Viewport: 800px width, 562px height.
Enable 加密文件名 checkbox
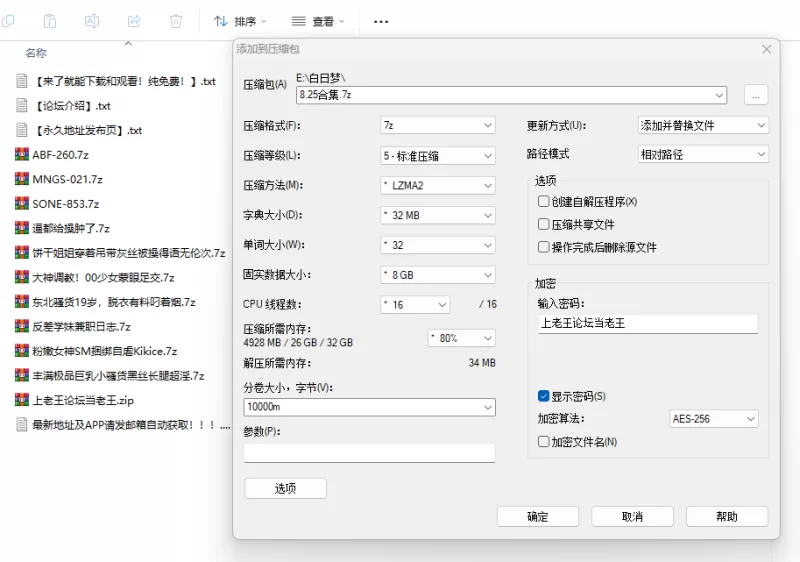(544, 441)
